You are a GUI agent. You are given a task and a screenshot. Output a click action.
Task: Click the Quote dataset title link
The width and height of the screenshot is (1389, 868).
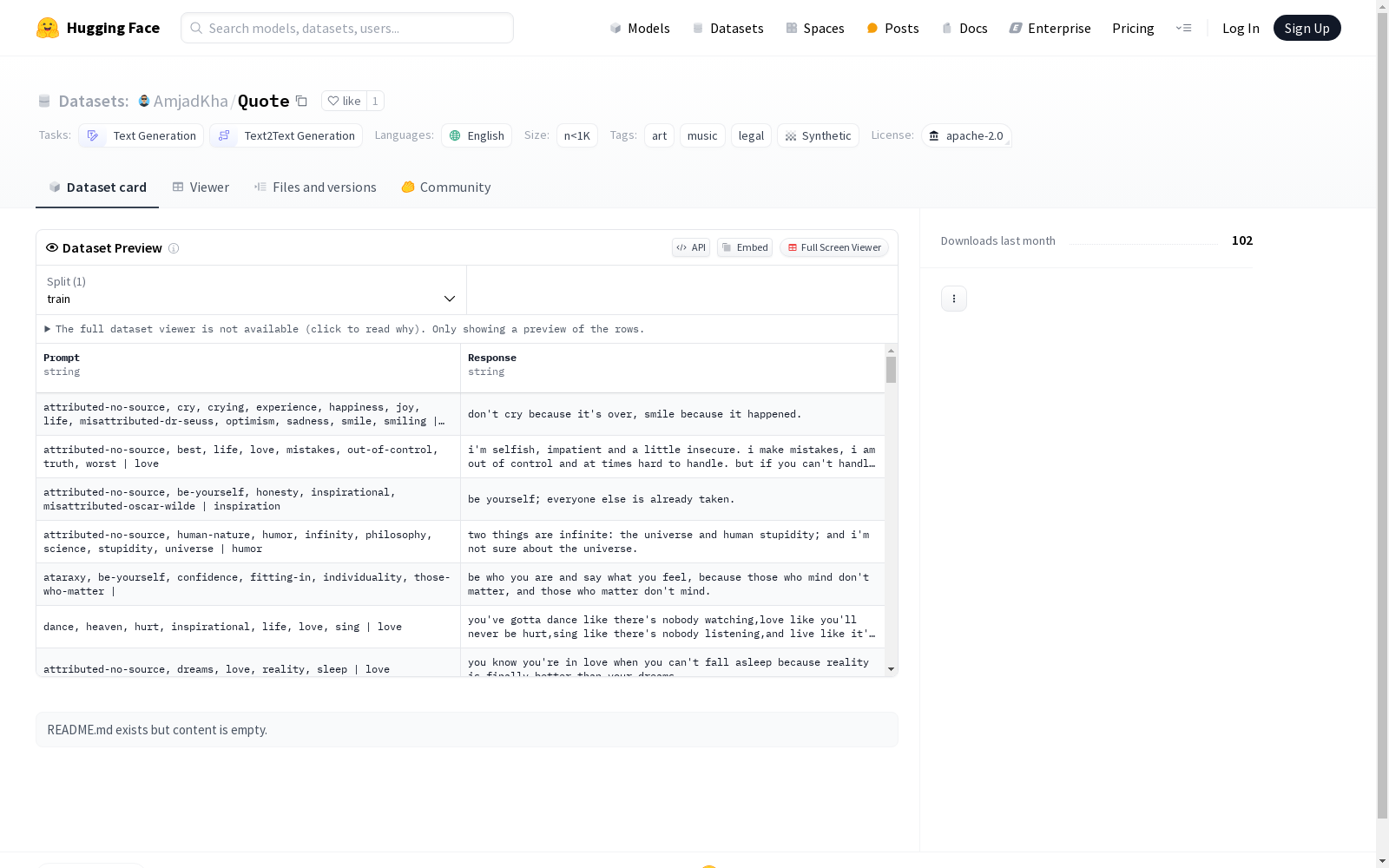point(264,101)
